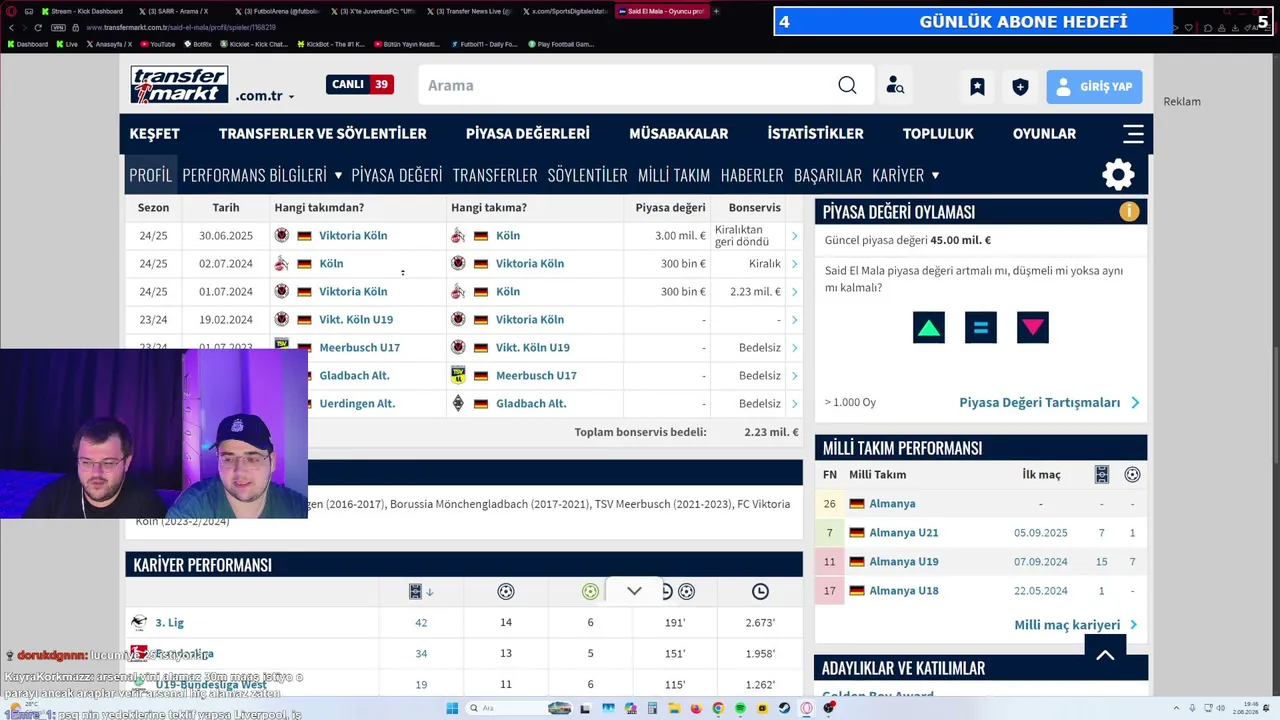Switch to the BAŞARILAR tab
The image size is (1280, 720).
827,175
